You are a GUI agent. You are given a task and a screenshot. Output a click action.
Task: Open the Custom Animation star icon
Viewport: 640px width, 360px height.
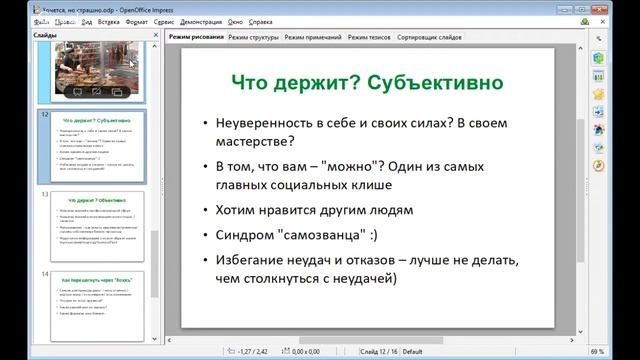598,94
